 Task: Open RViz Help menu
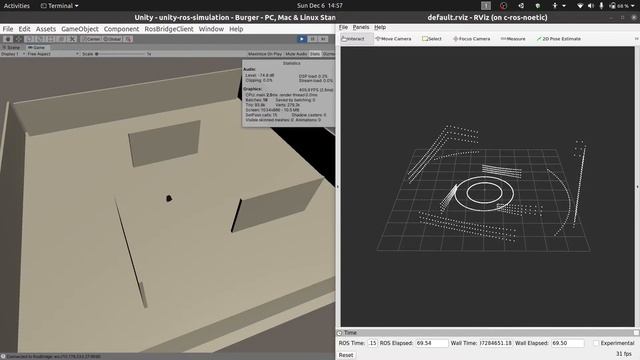(380, 27)
